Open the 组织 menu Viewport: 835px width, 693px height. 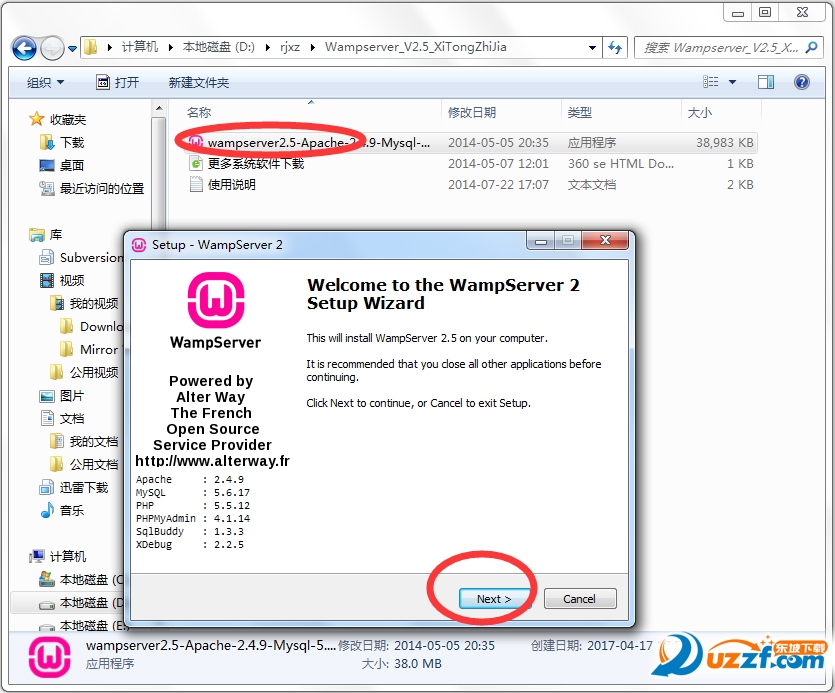[45, 83]
